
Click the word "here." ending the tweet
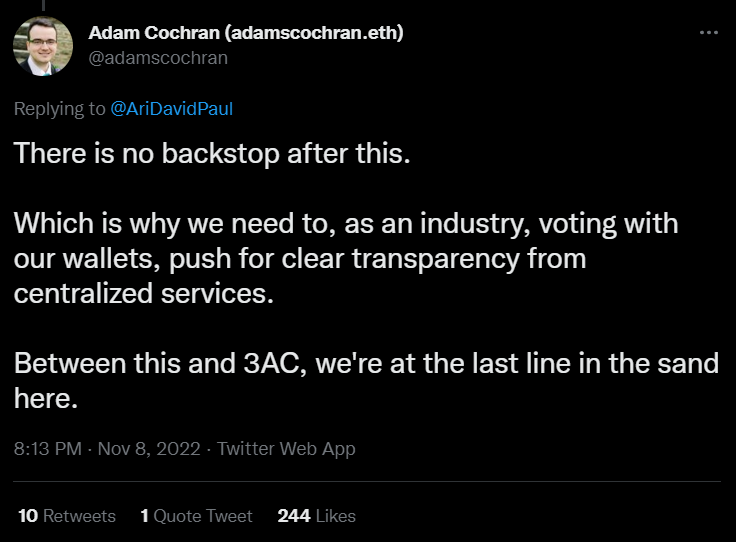tap(46, 398)
